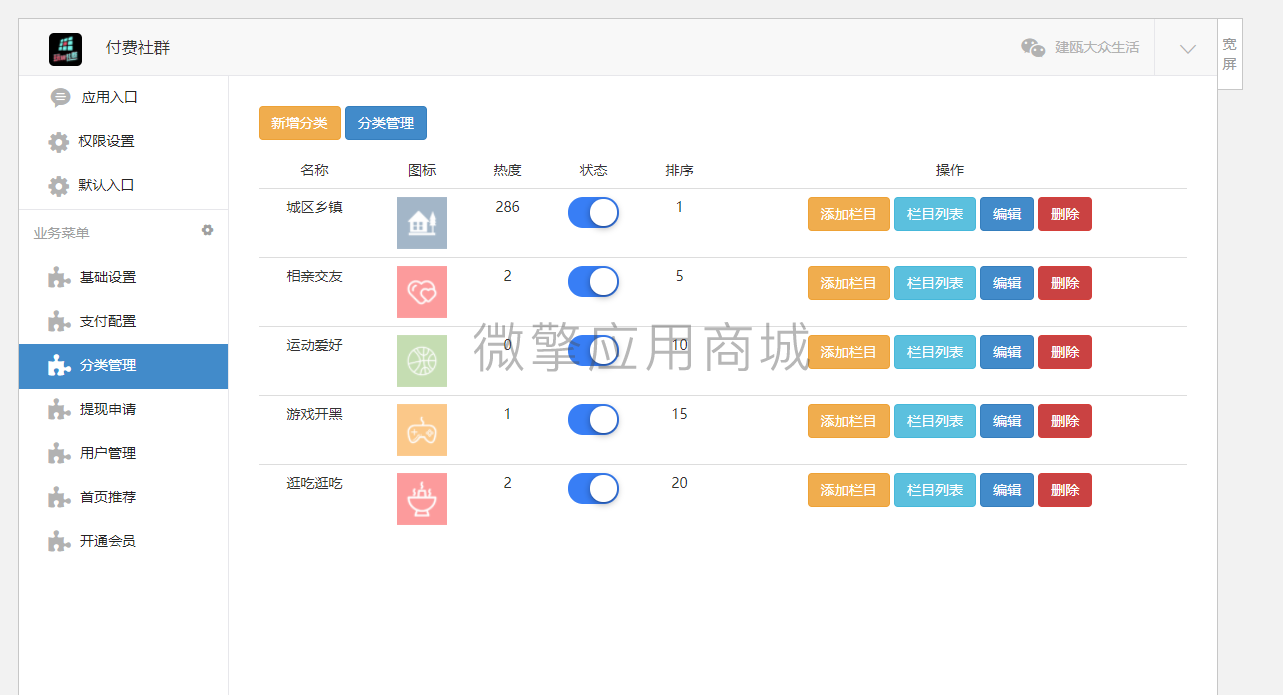The height and width of the screenshot is (695, 1283).
Task: Click the WeChat icon beside 建瓯大众生活
Action: tap(1033, 48)
